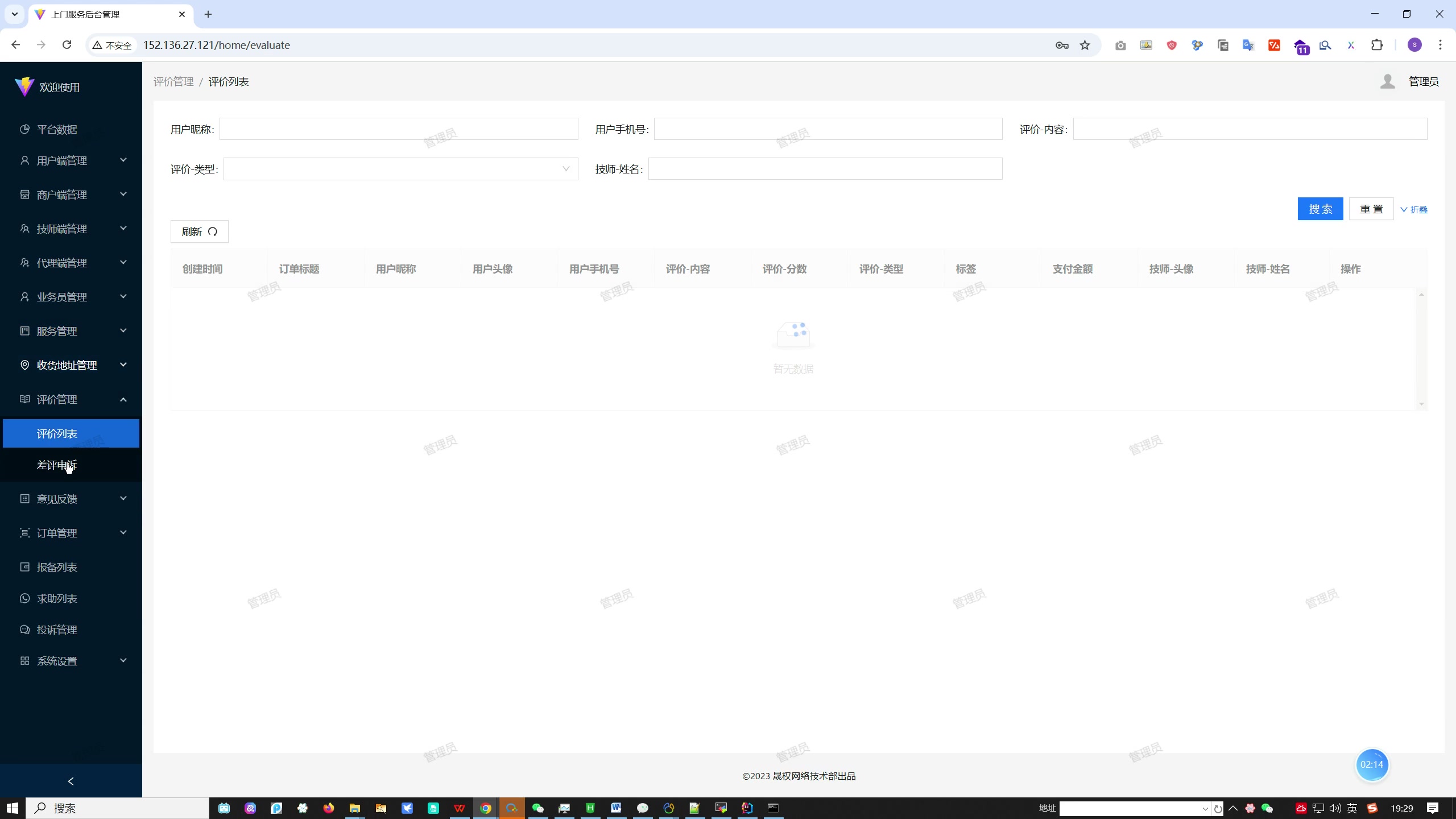Open Firefox from the taskbar

(x=329, y=808)
